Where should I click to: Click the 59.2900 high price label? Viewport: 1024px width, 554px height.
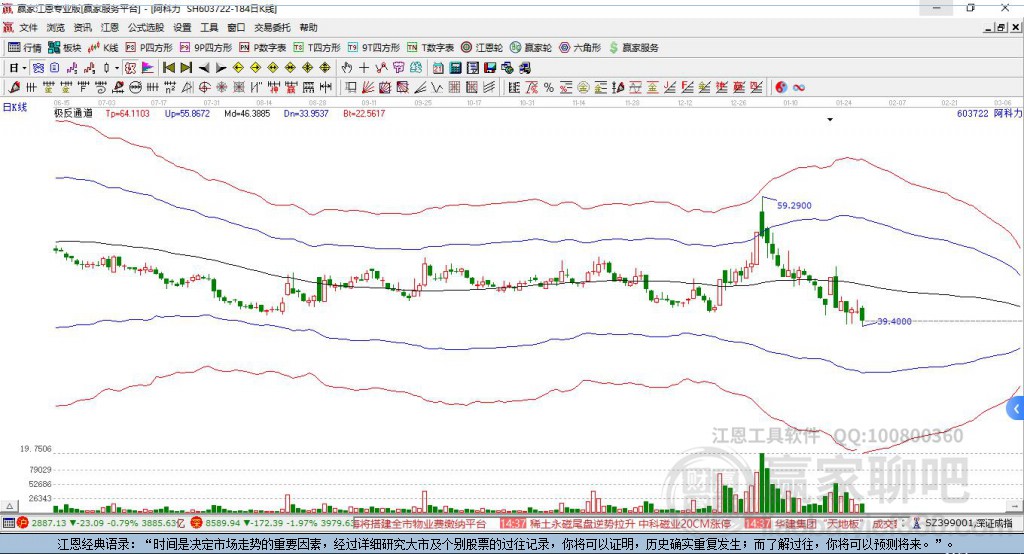[x=794, y=205]
